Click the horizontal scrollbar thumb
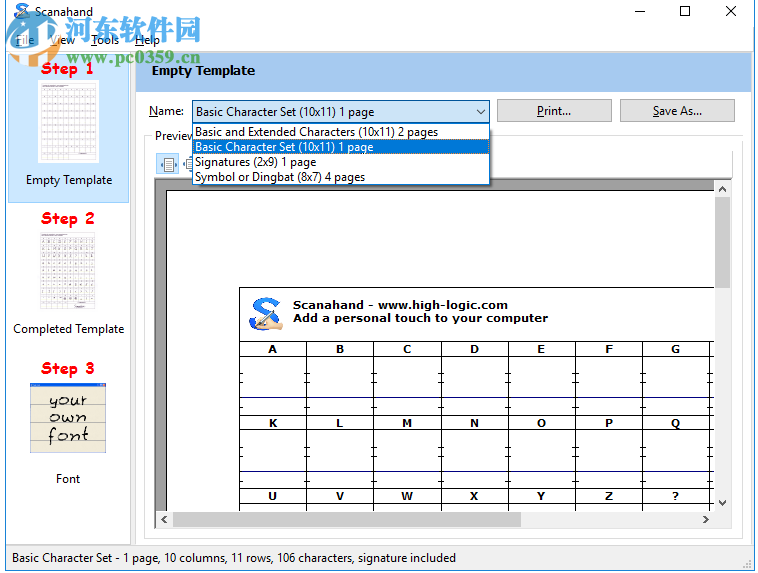Screen dimensions: 758x573 (x=347, y=519)
